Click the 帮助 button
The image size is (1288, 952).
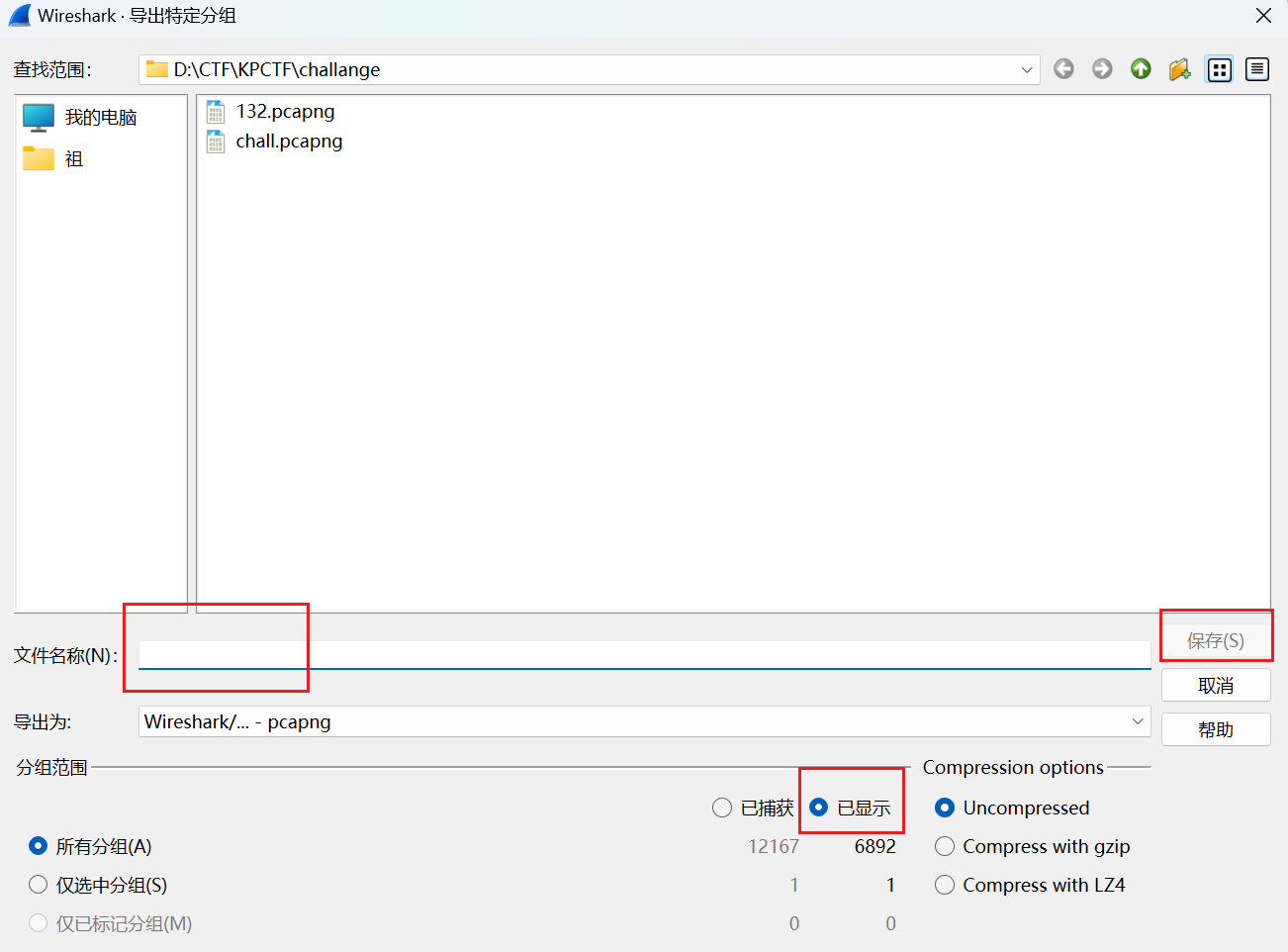pyautogui.click(x=1215, y=729)
